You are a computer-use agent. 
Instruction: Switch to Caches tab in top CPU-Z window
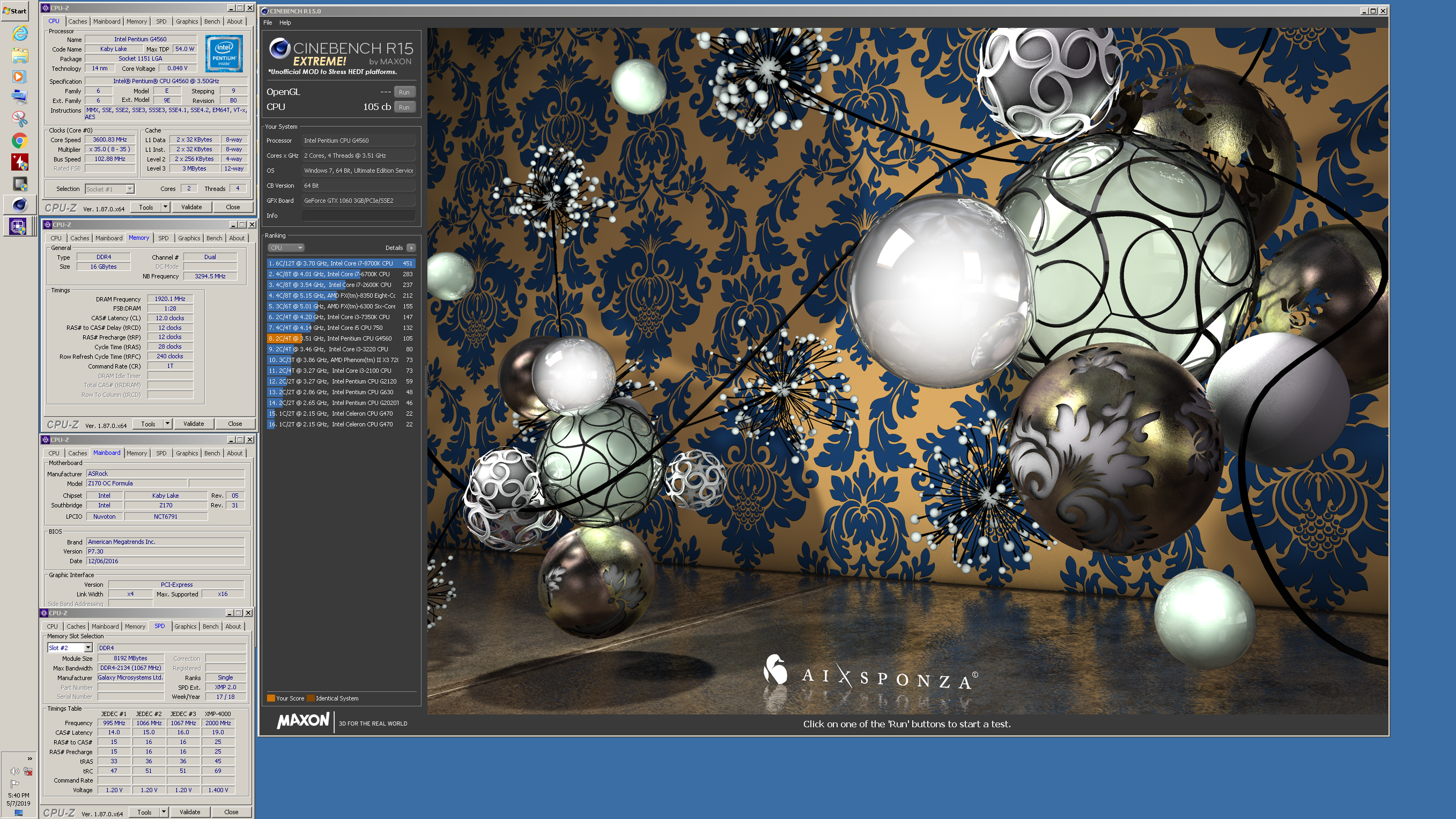77,21
